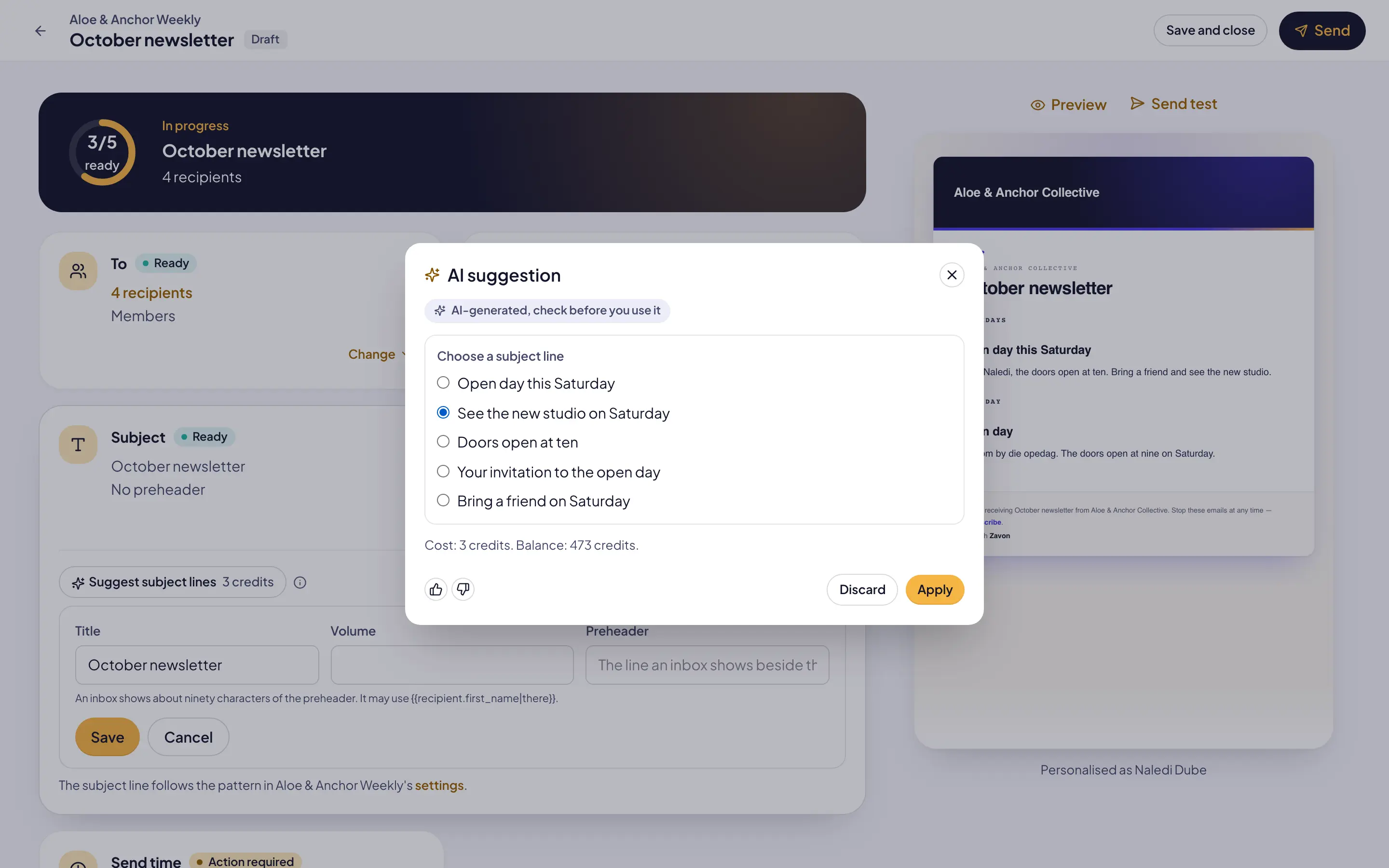Click the email preview thumbnail header
The image size is (1389, 868).
click(1123, 192)
